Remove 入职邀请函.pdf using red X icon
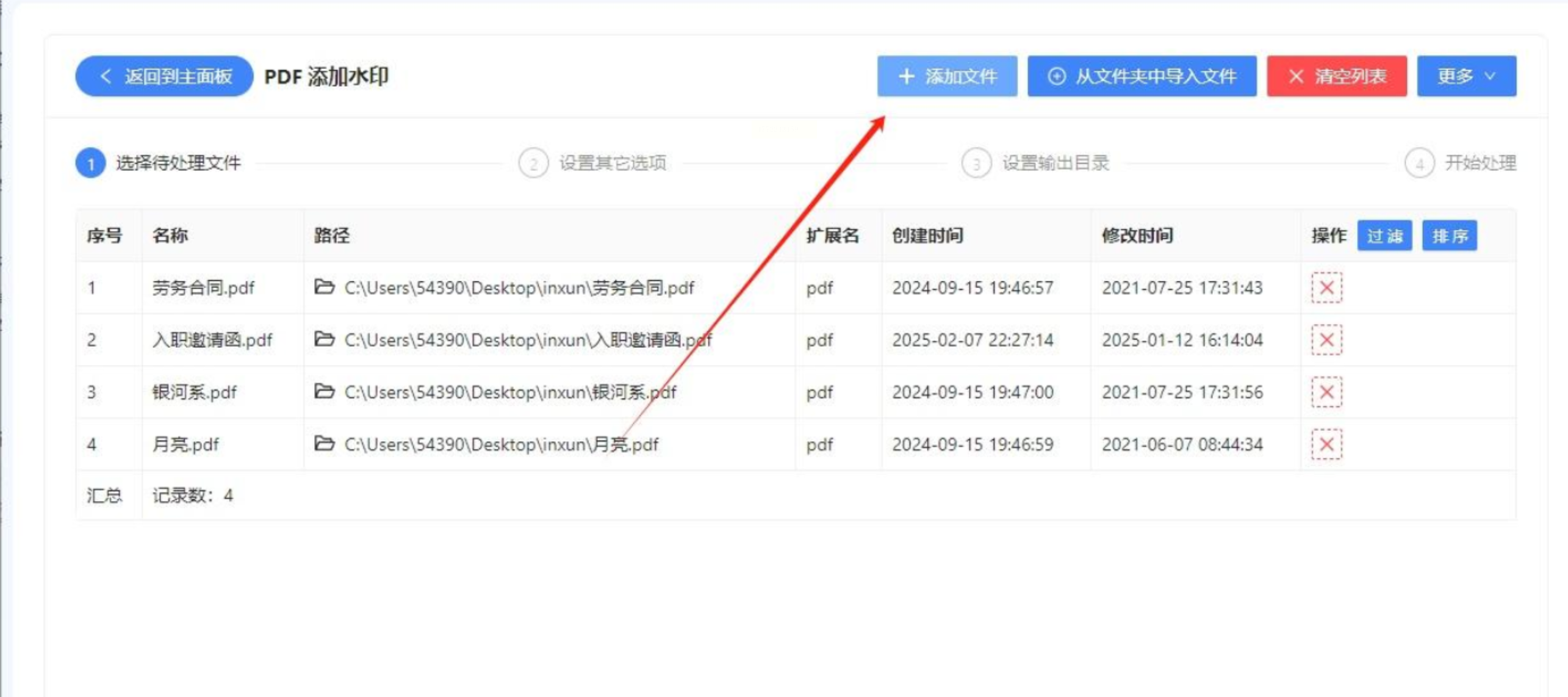Screen dimensions: 1568x697 (1326, 340)
